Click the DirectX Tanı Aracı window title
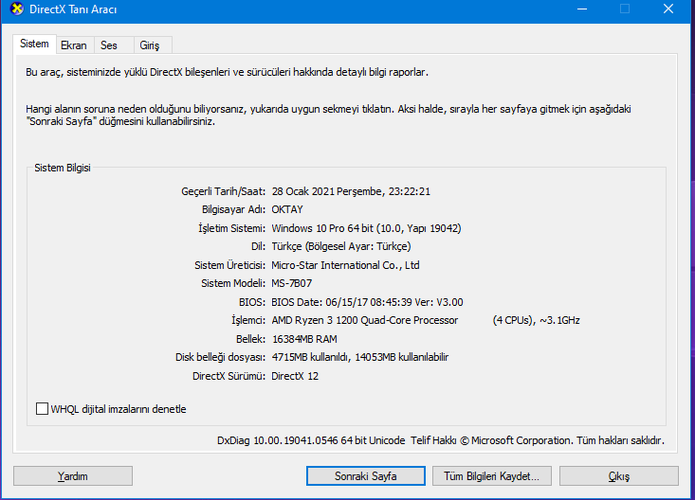 pos(73,9)
